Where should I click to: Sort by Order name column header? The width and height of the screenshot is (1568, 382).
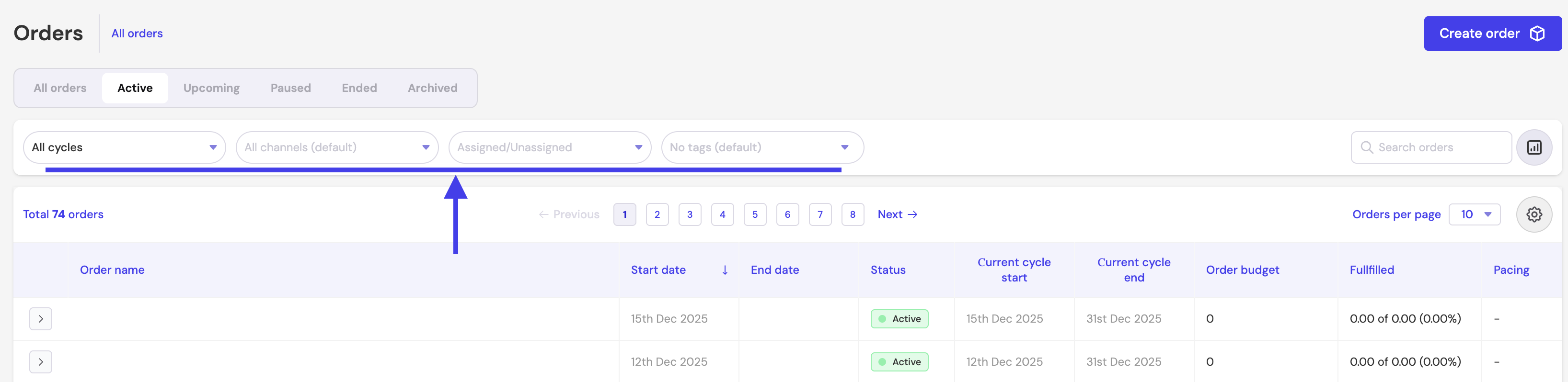tap(112, 270)
